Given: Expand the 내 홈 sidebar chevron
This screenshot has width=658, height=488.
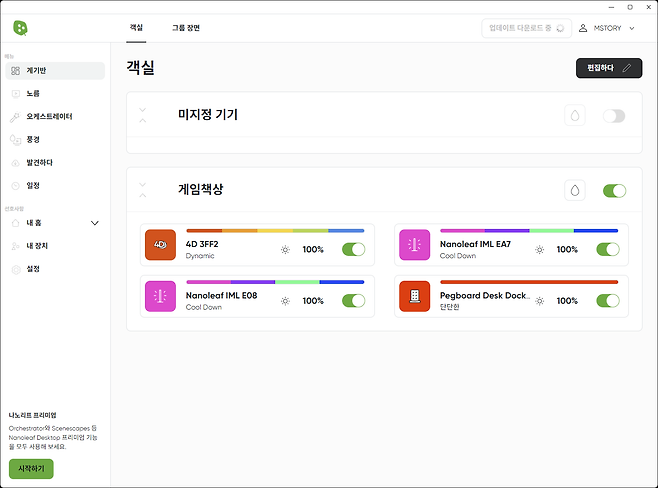Looking at the screenshot, I should pyautogui.click(x=95, y=223).
